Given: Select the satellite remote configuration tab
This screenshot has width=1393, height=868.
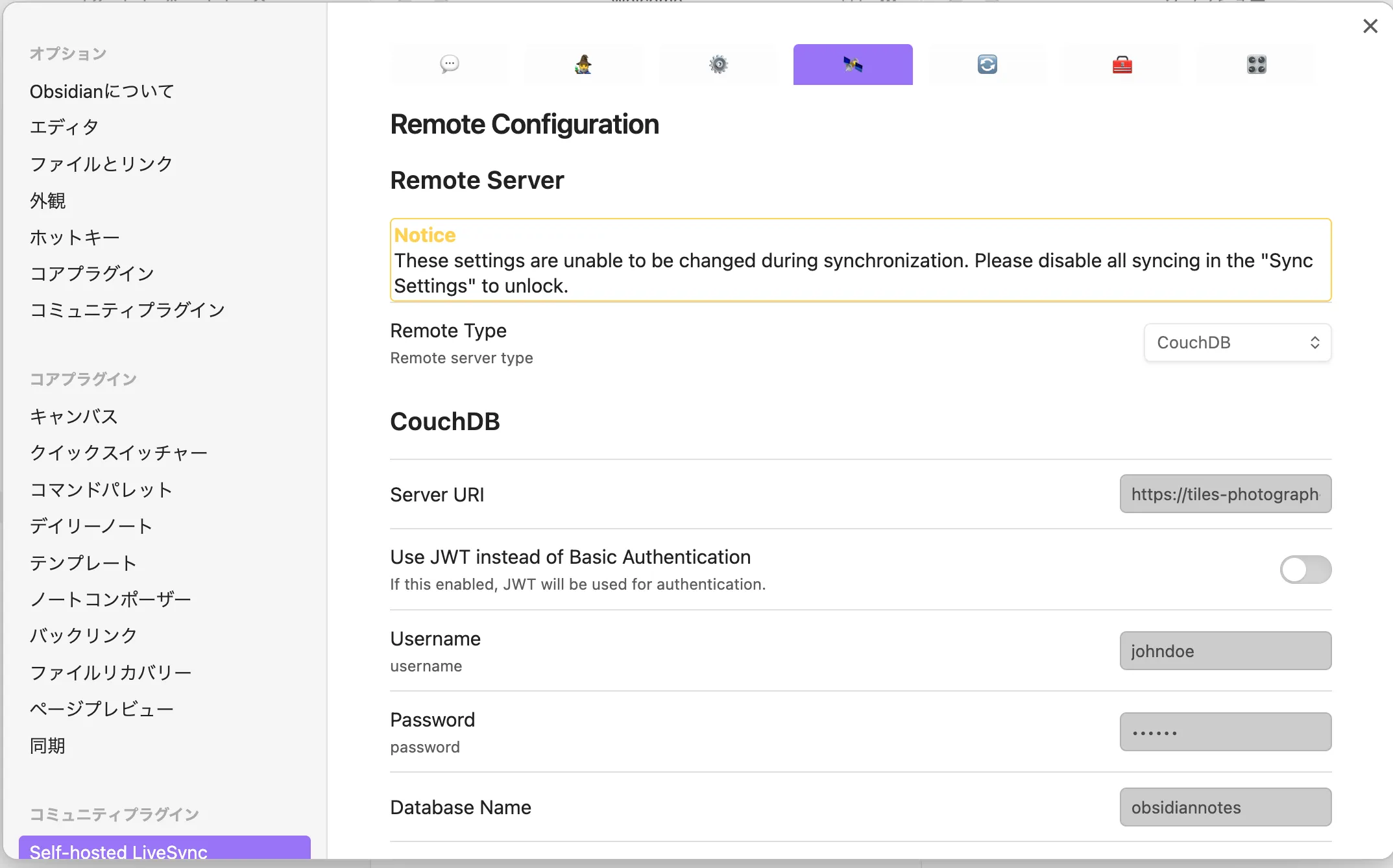Looking at the screenshot, I should pyautogui.click(x=853, y=64).
